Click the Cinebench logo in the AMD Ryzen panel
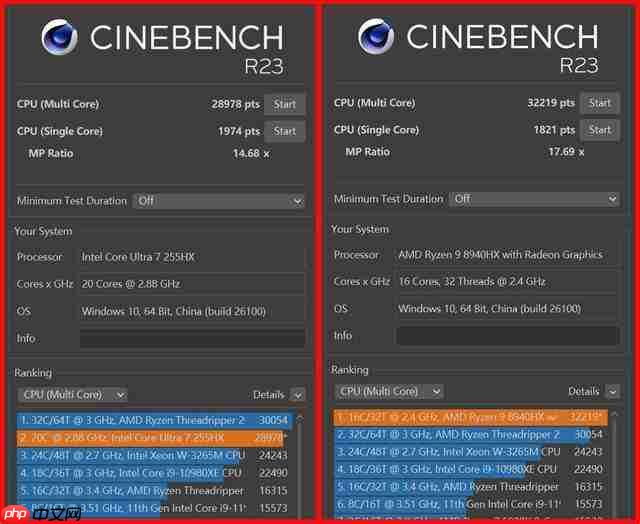 pos(378,38)
